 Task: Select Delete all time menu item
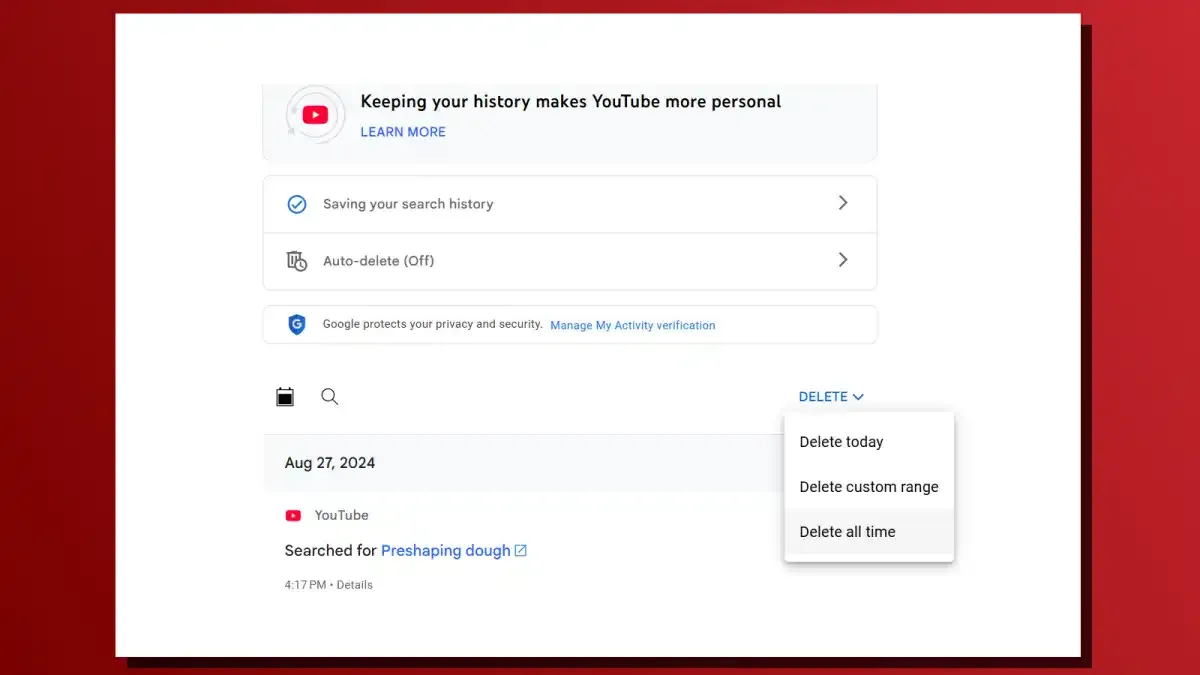847,532
